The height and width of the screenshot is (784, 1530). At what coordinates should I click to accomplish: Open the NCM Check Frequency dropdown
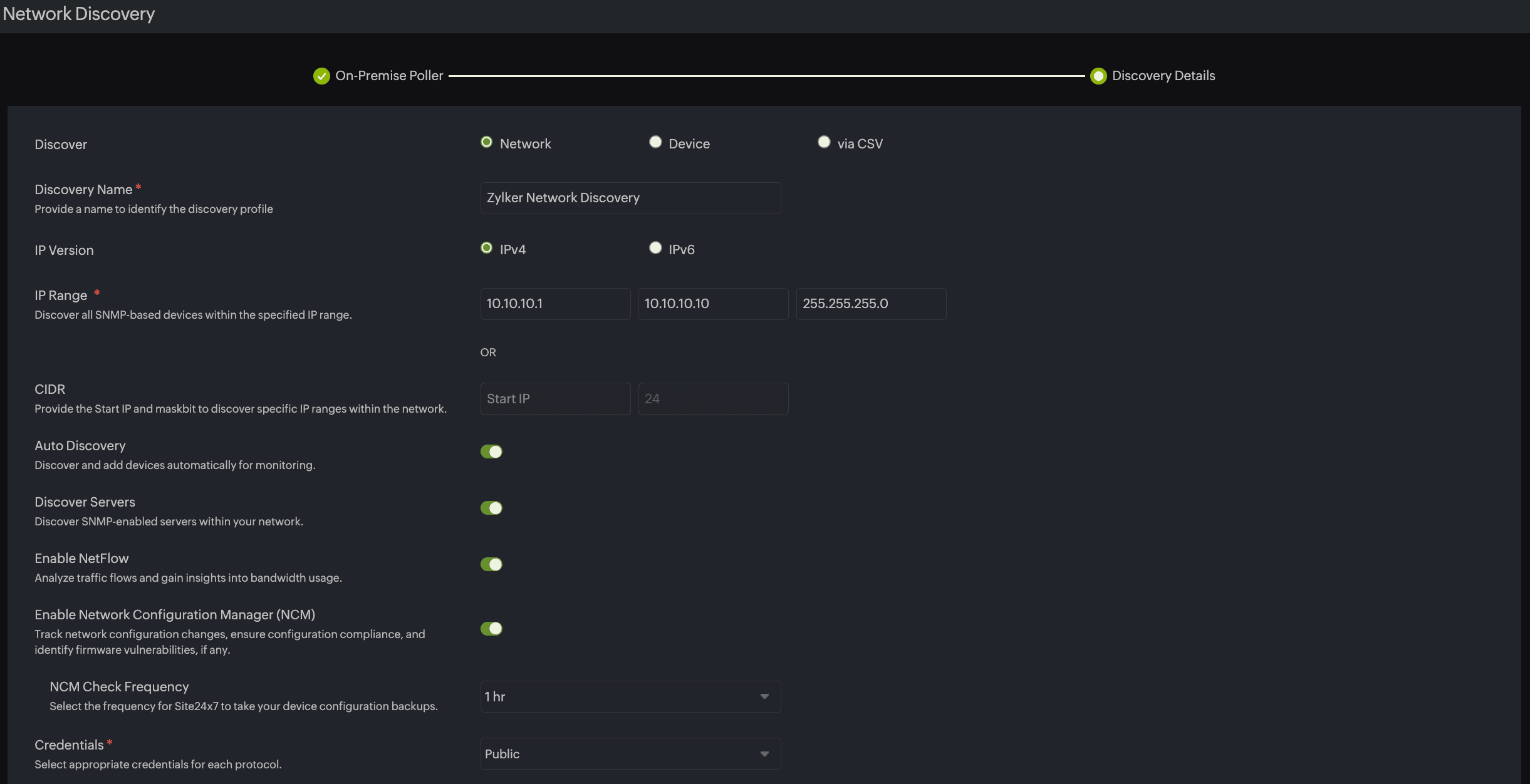pos(630,696)
